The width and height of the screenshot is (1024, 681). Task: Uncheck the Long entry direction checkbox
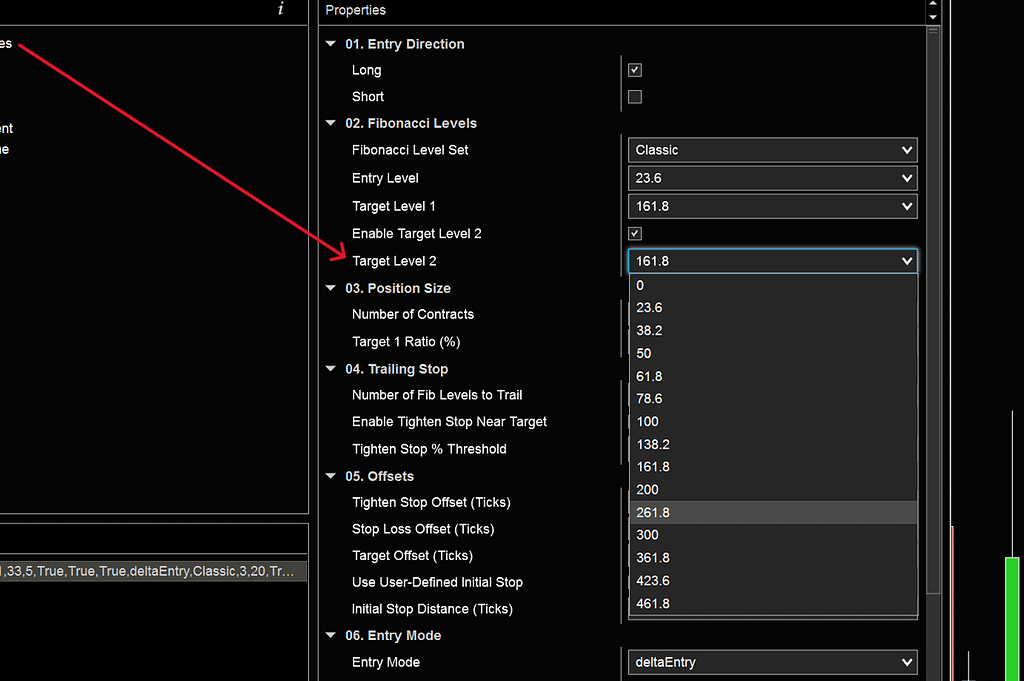point(634,70)
